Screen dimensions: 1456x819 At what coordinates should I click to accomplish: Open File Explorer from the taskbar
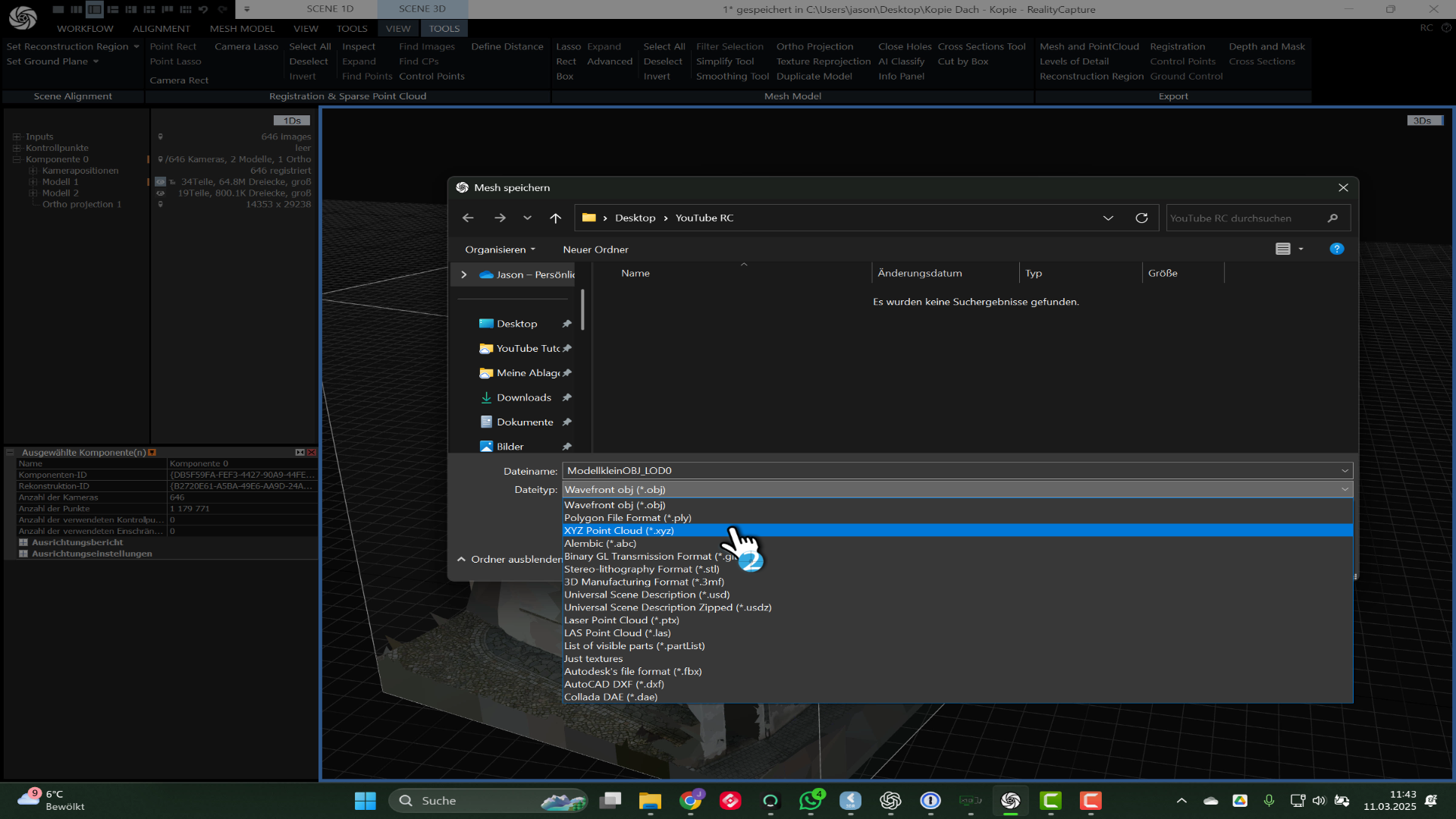650,801
